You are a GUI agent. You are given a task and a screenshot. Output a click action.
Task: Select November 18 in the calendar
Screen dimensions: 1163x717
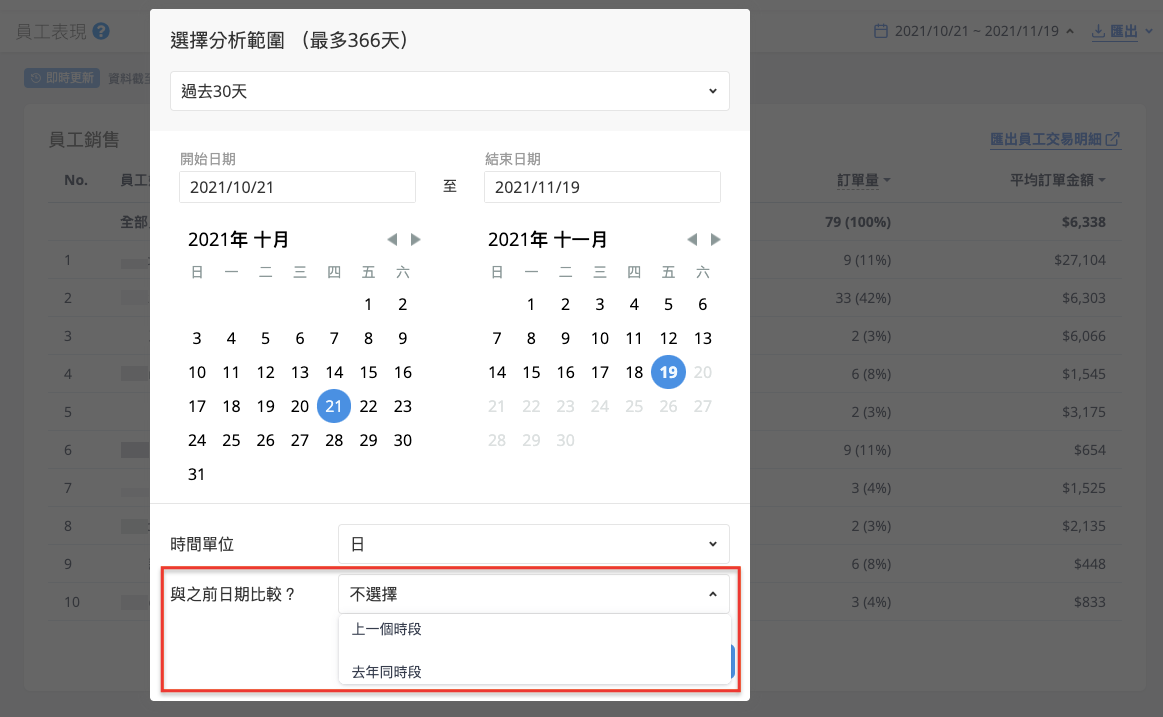pos(634,372)
